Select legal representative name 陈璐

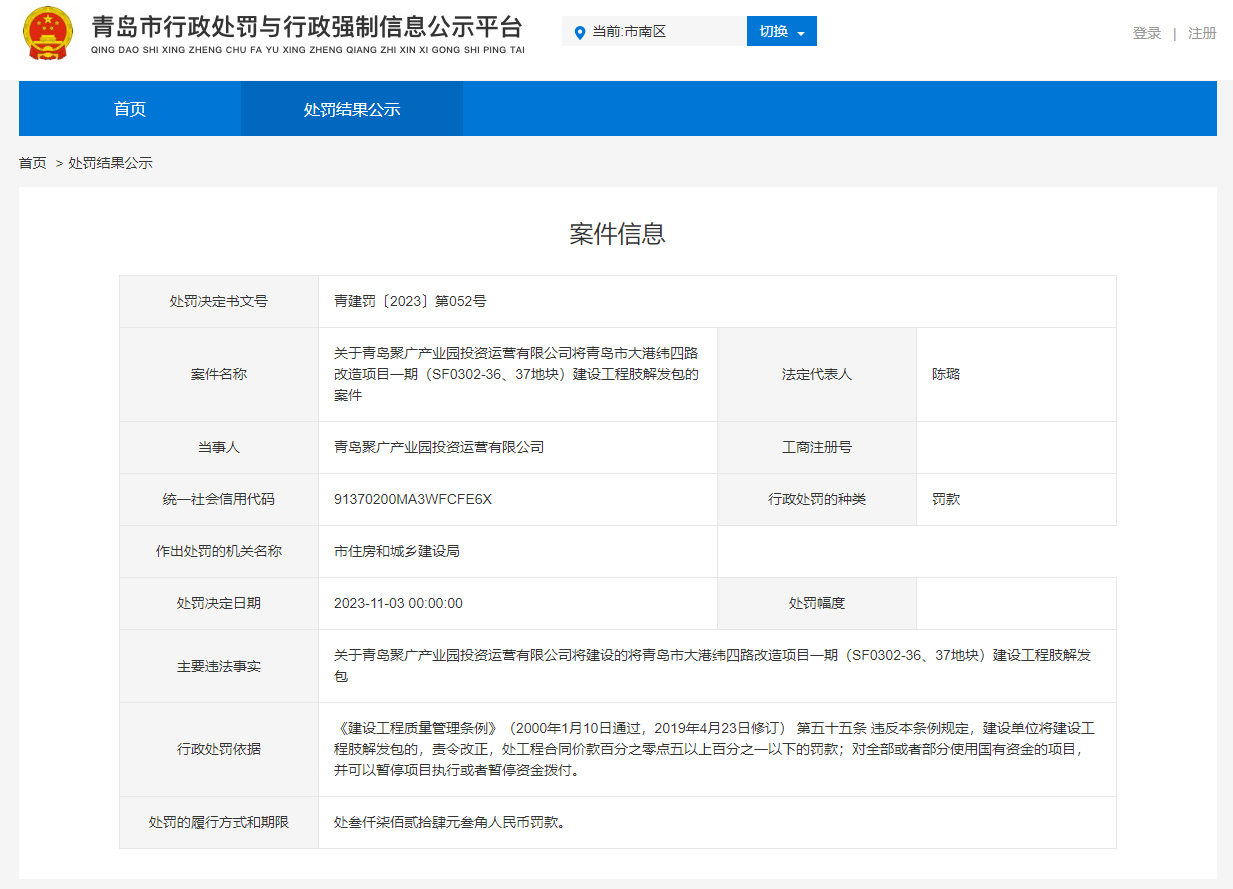point(946,374)
